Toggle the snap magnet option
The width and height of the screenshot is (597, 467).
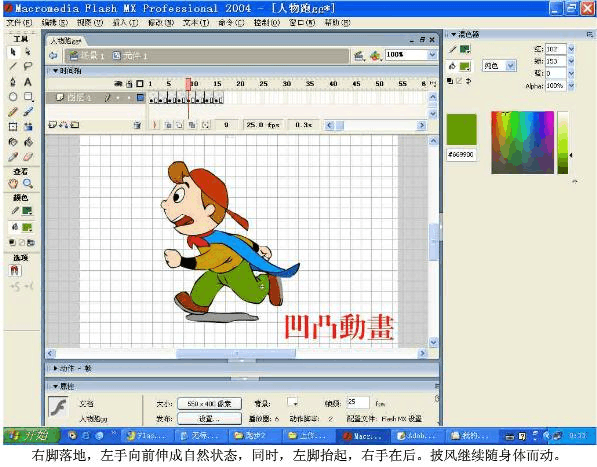coord(15,271)
